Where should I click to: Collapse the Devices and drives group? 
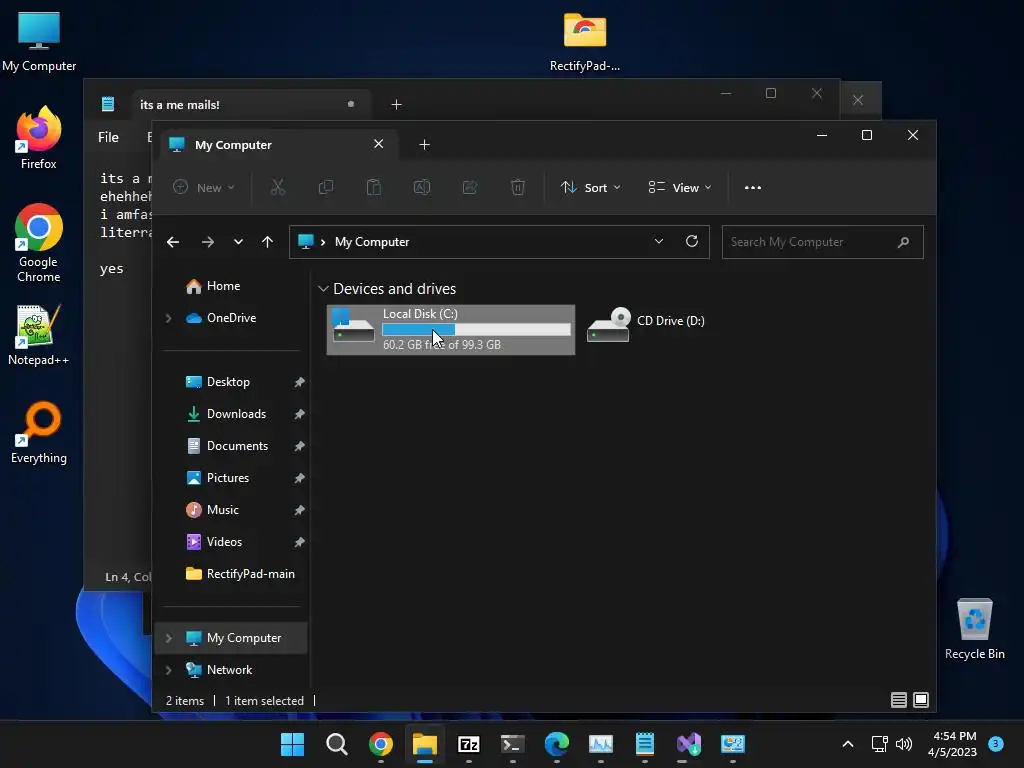(323, 289)
